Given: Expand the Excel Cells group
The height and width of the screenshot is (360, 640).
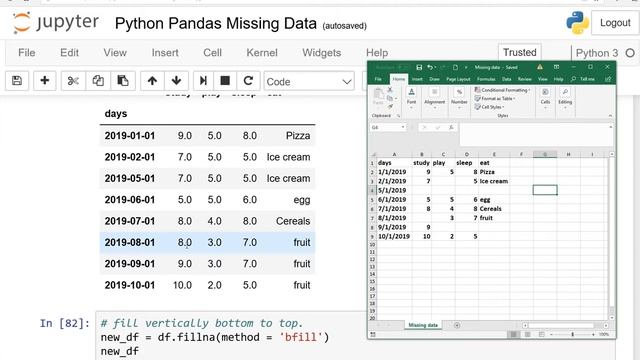Looking at the screenshot, I should point(545,98).
